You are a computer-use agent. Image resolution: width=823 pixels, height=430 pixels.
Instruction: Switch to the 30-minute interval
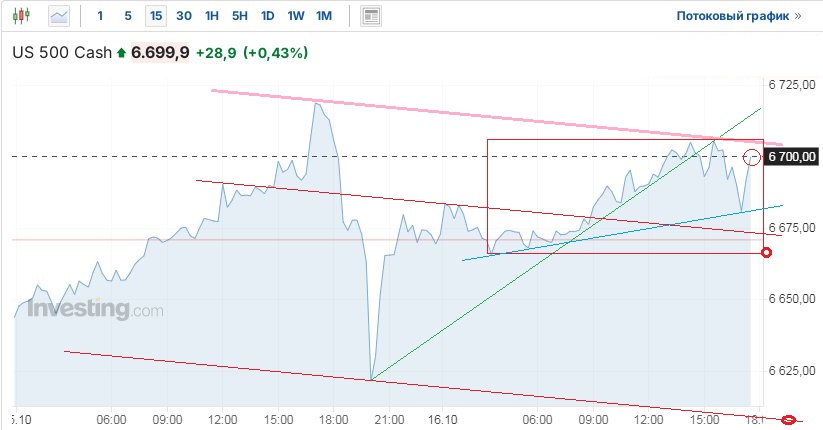tap(184, 16)
